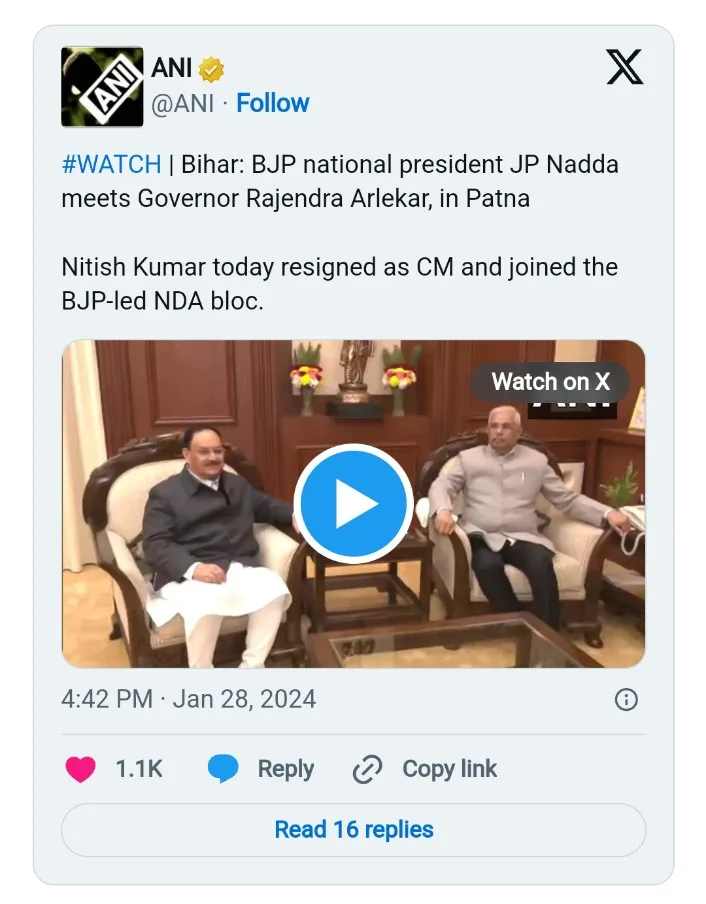Open the X logo in the tweet corner
Image resolution: width=706 pixels, height=904 pixels.
625,67
